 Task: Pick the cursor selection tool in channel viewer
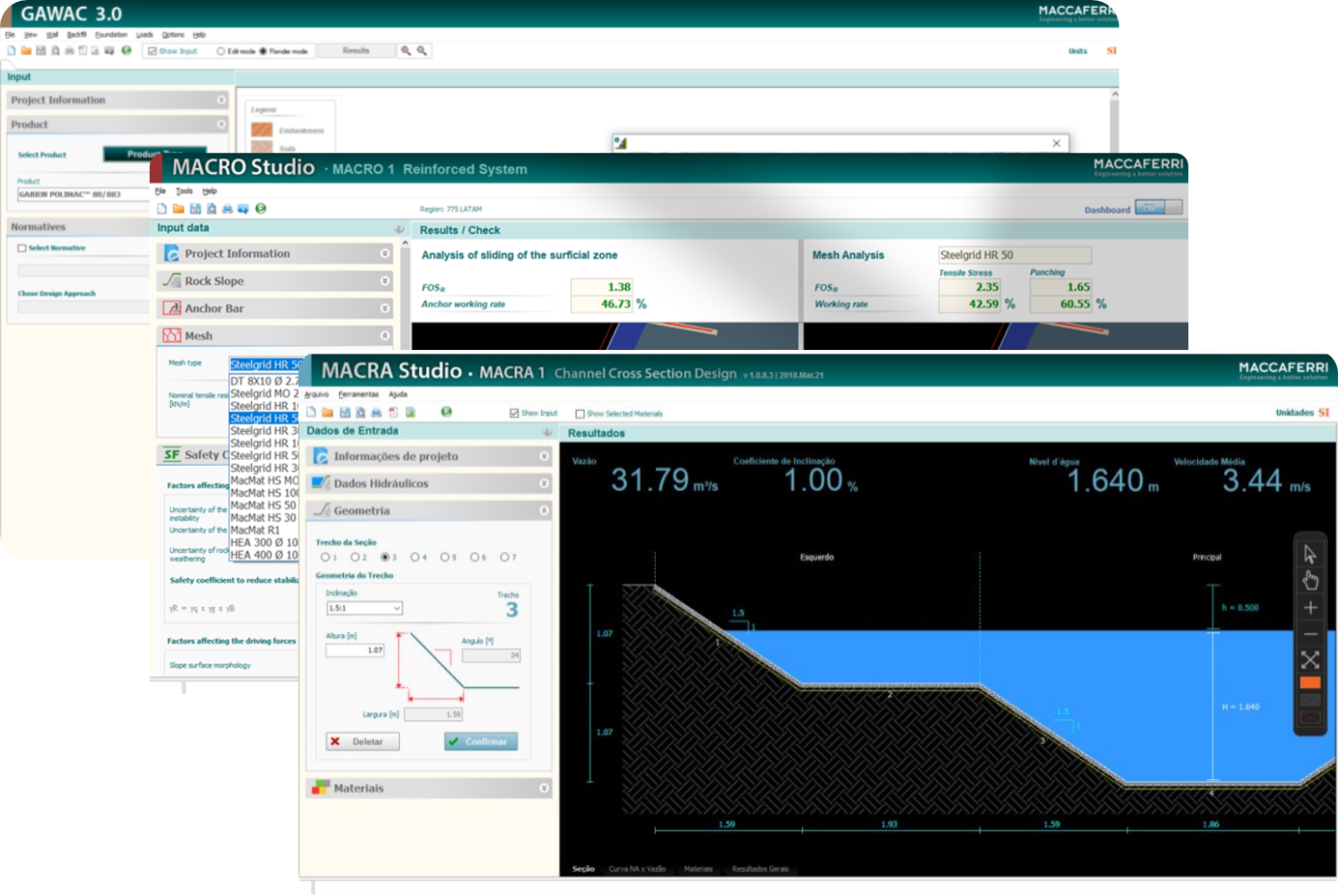click(x=1310, y=555)
